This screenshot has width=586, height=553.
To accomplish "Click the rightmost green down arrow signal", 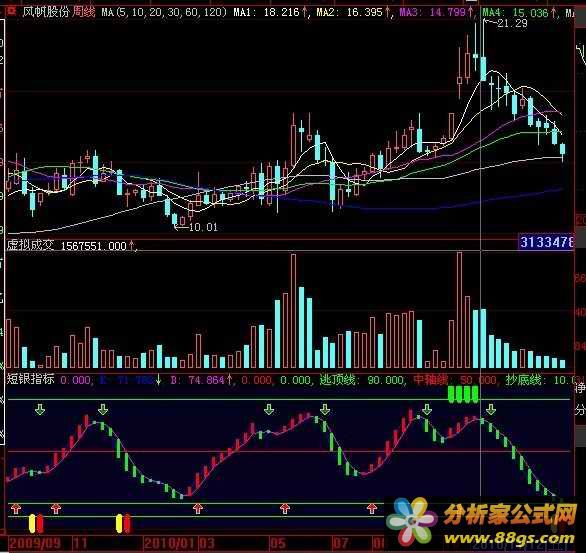I will pyautogui.click(x=491, y=409).
